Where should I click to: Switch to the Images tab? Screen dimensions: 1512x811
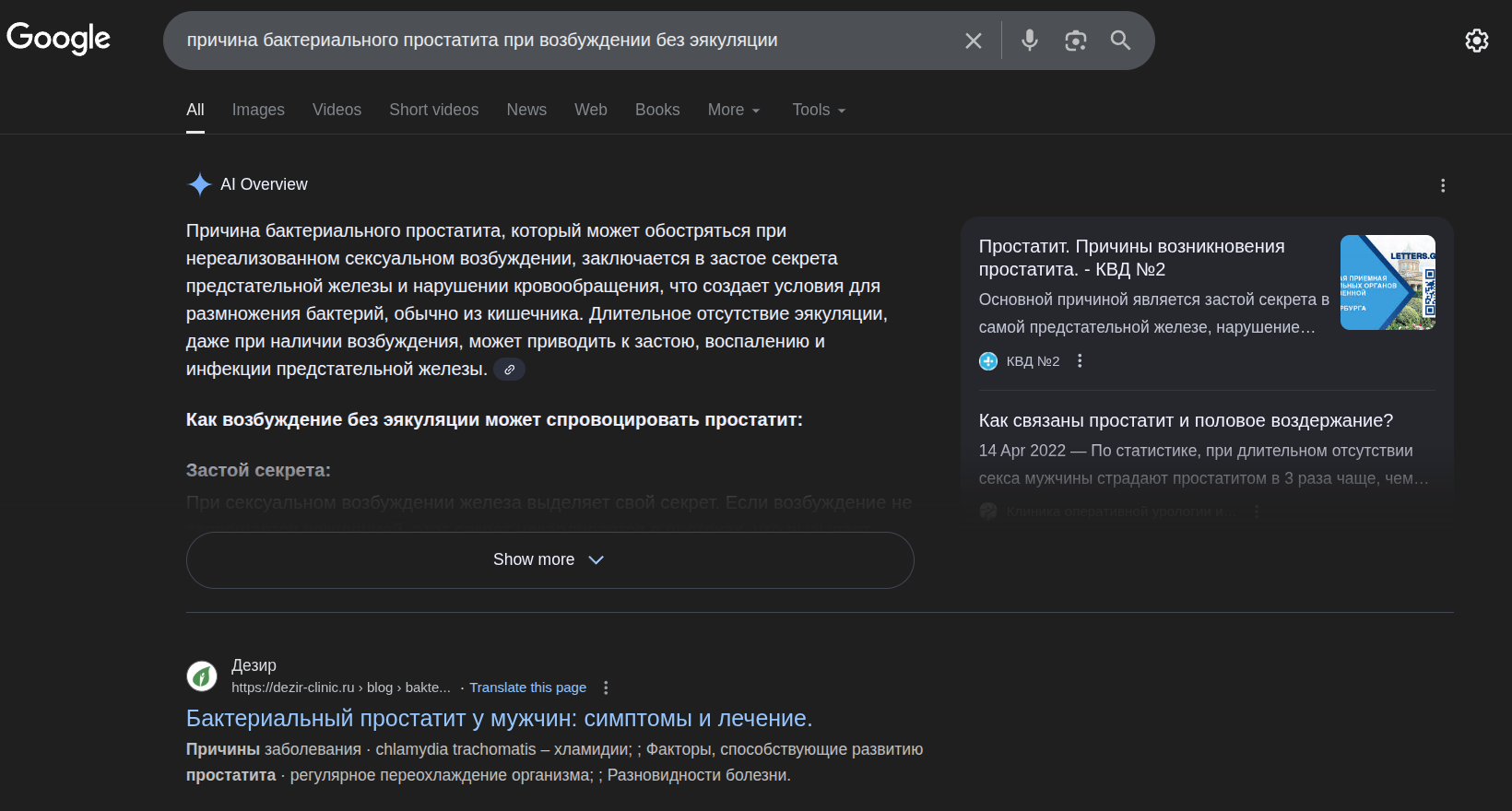tap(258, 110)
